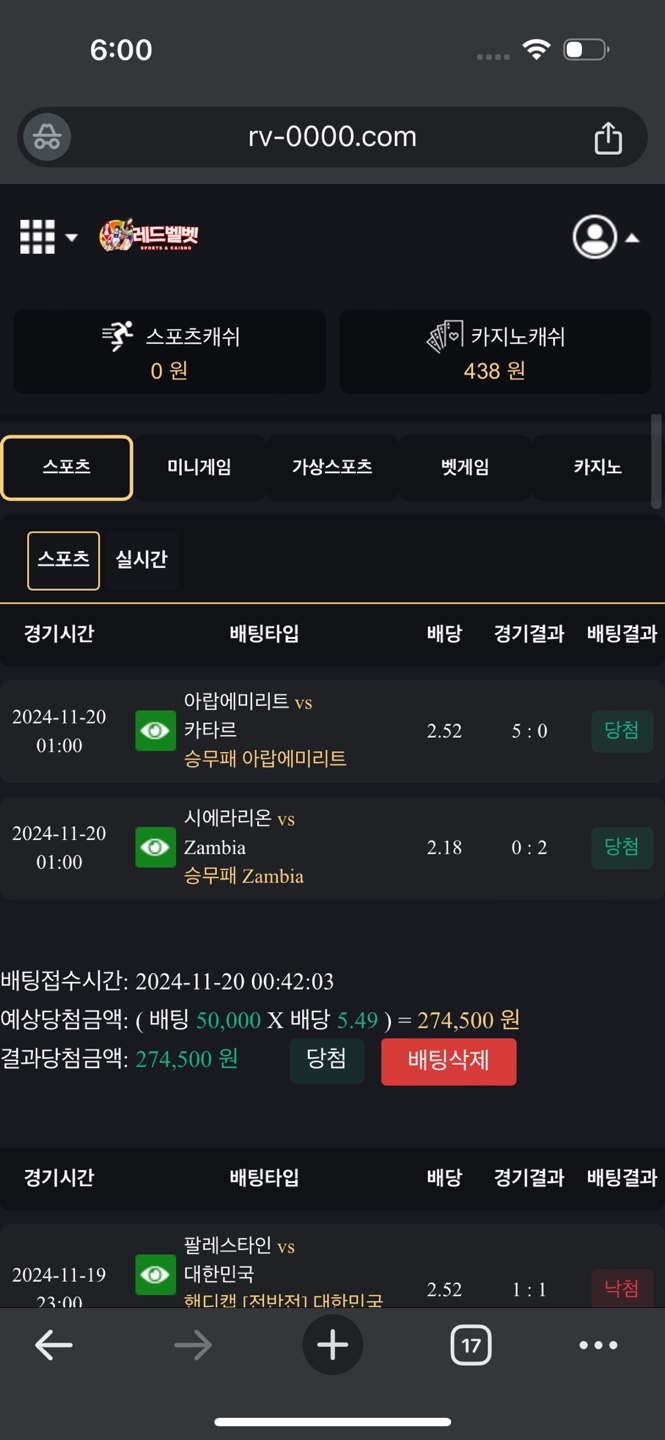
Task: Tap the 카지노캐쉬 balance box
Action: point(495,352)
